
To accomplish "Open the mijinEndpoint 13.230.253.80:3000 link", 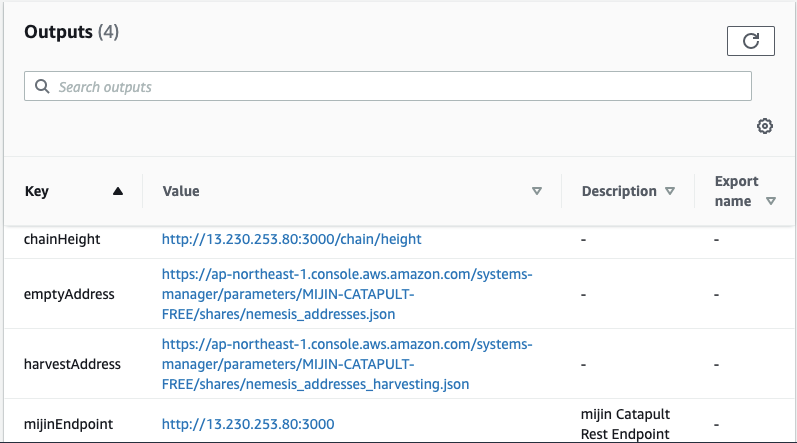I will coord(248,424).
